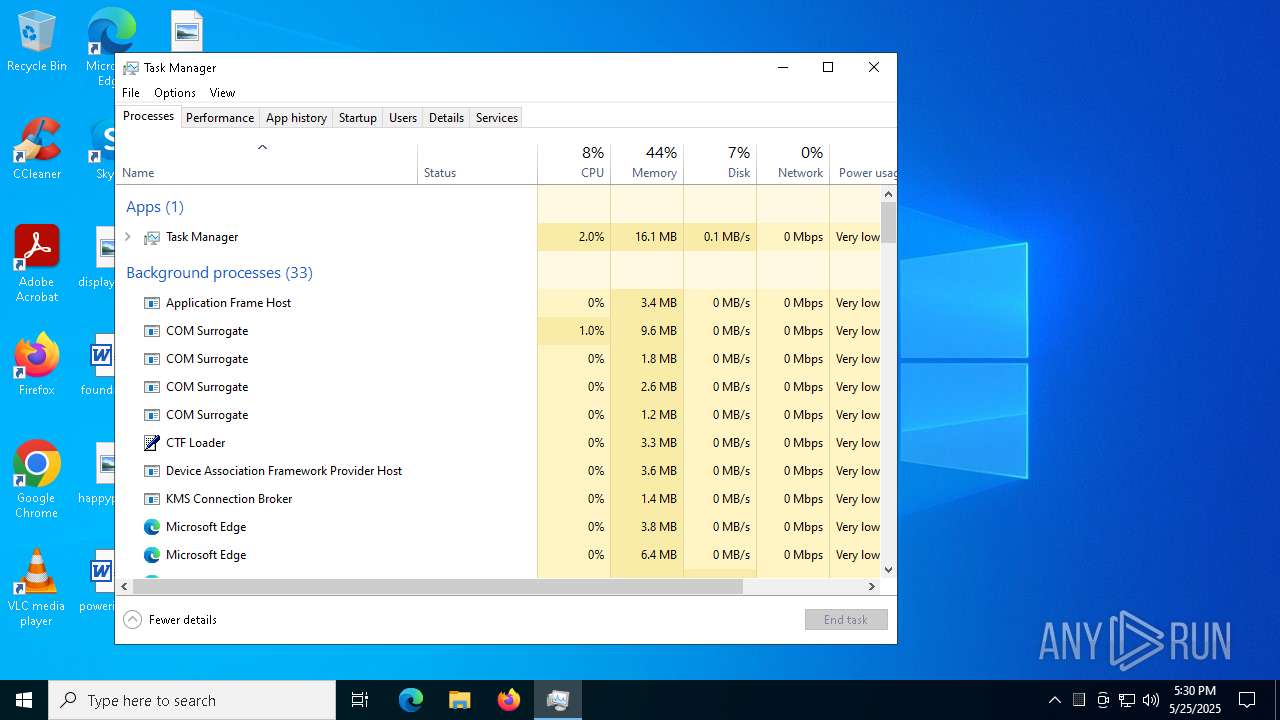Open the notification center icon

[1247, 700]
